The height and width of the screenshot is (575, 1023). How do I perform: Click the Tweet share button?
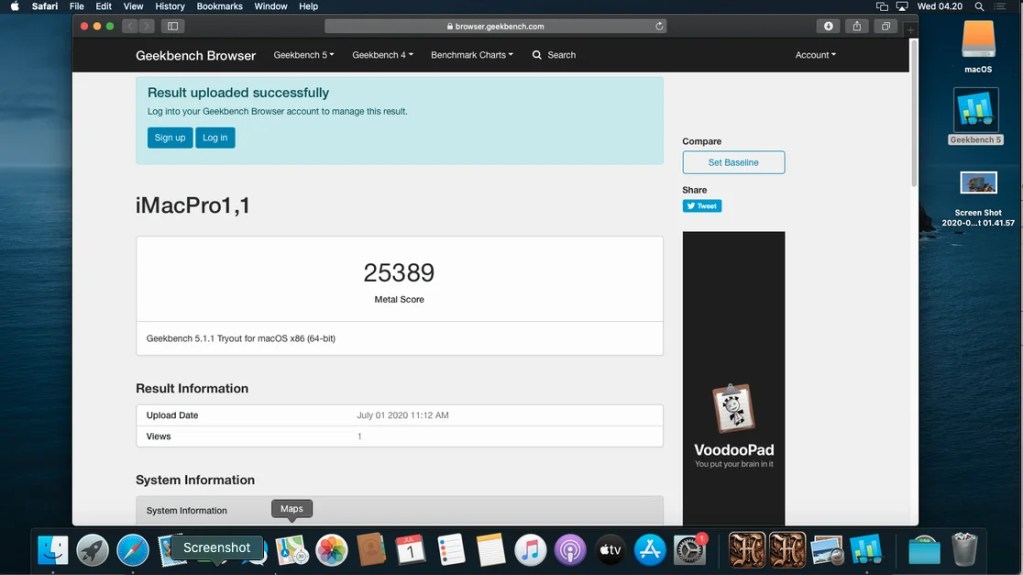pyautogui.click(x=702, y=206)
